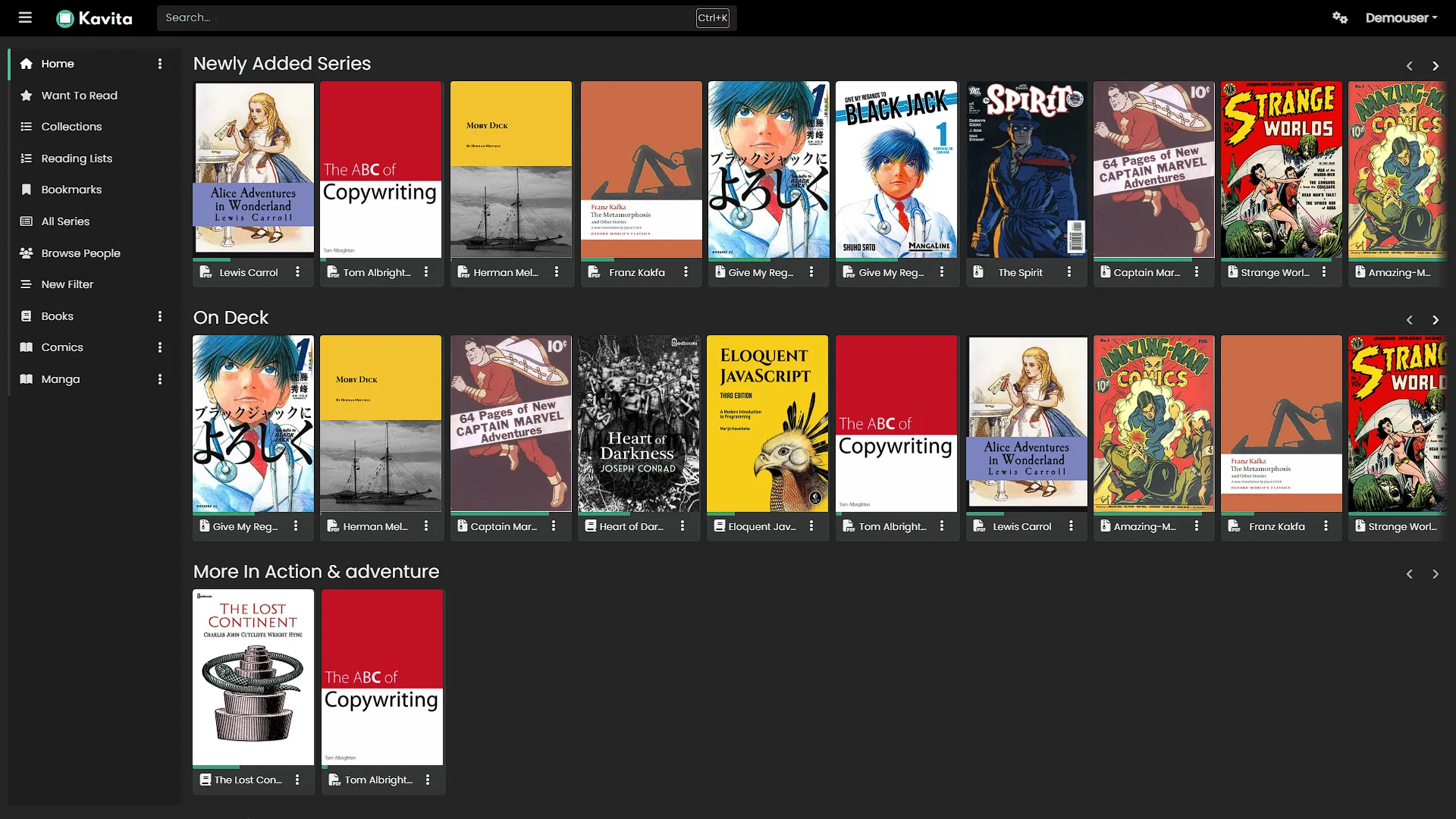Open Want To Read list
1456x819 pixels.
[x=79, y=96]
